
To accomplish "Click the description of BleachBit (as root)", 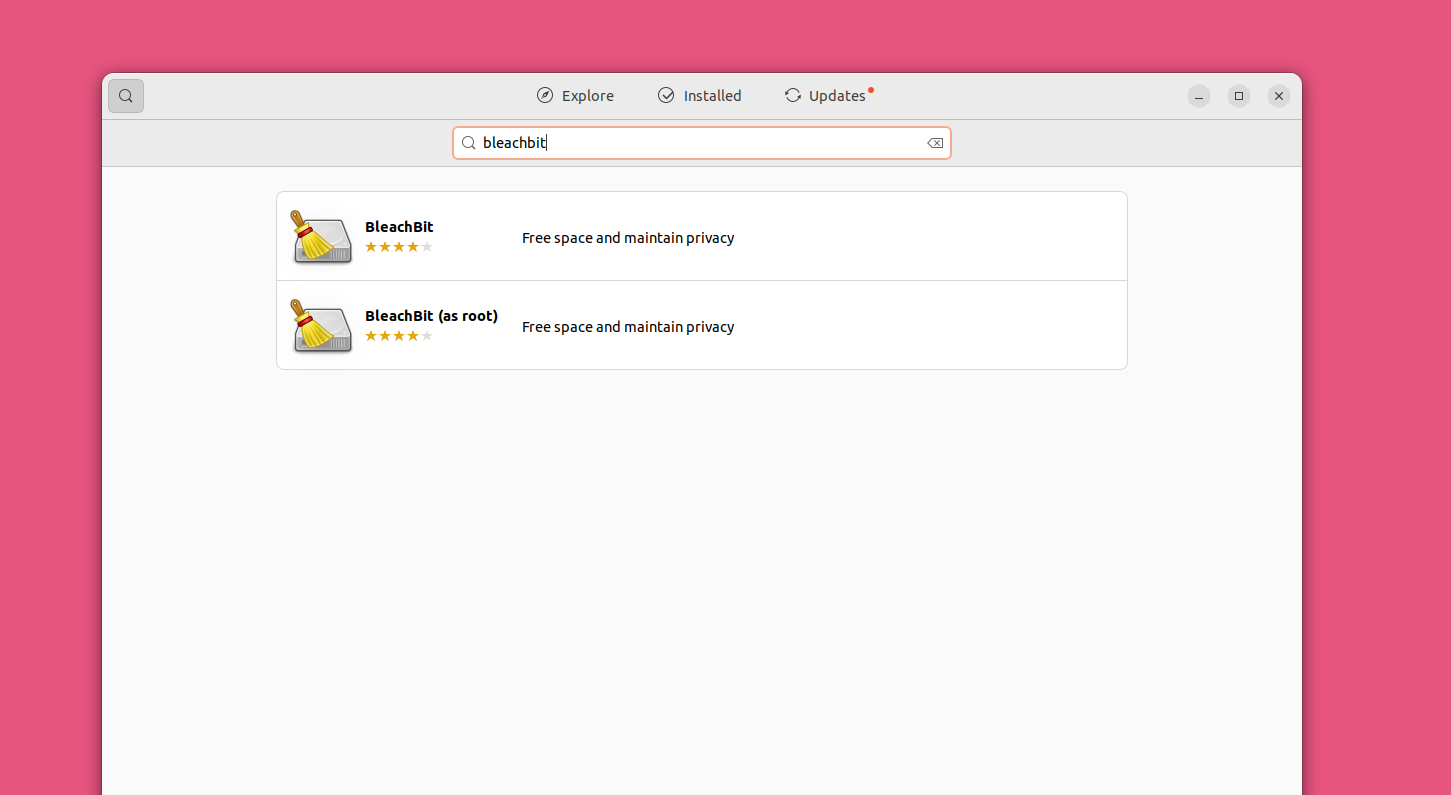I will (628, 327).
